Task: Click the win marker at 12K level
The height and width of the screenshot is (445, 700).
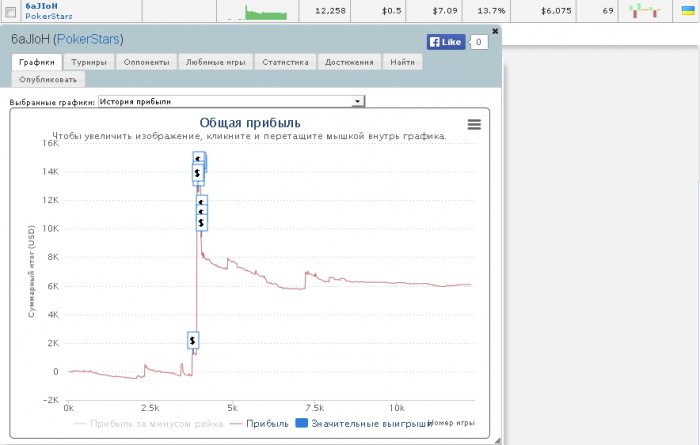Action: pyautogui.click(x=201, y=201)
